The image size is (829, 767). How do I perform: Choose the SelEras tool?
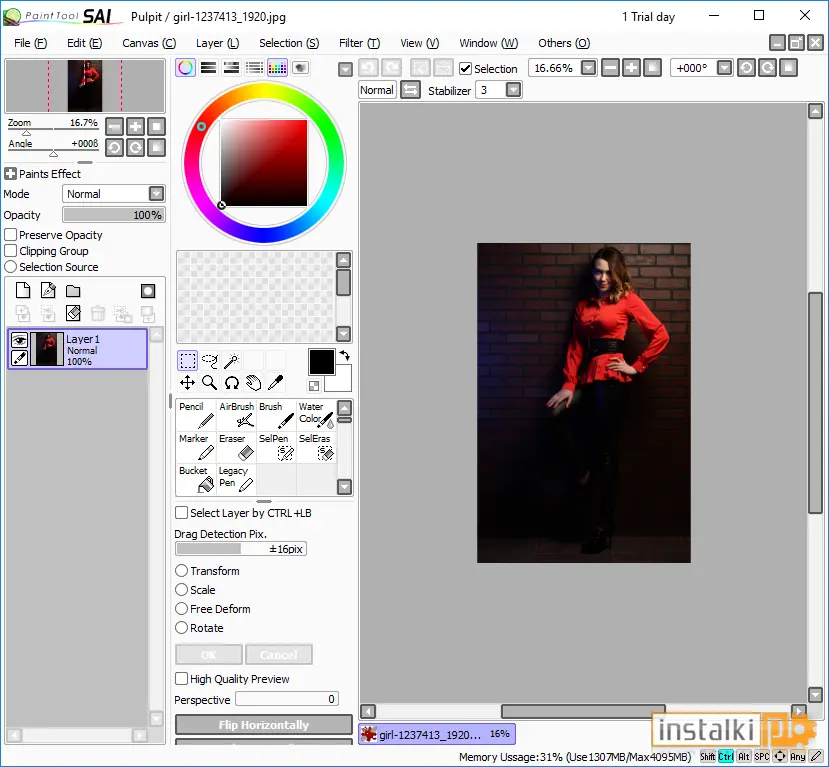[x=316, y=448]
